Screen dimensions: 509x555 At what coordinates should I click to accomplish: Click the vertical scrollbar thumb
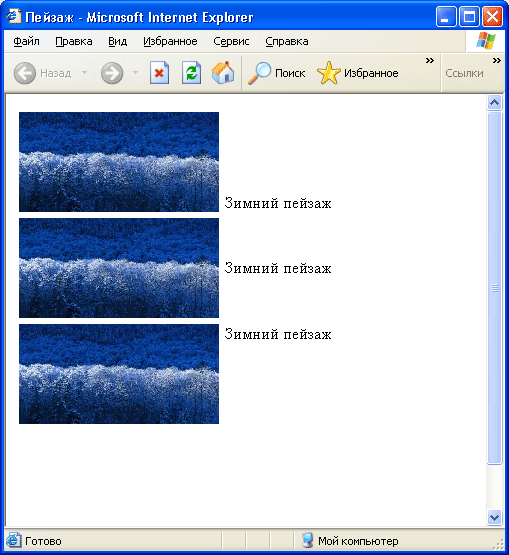coord(494,288)
